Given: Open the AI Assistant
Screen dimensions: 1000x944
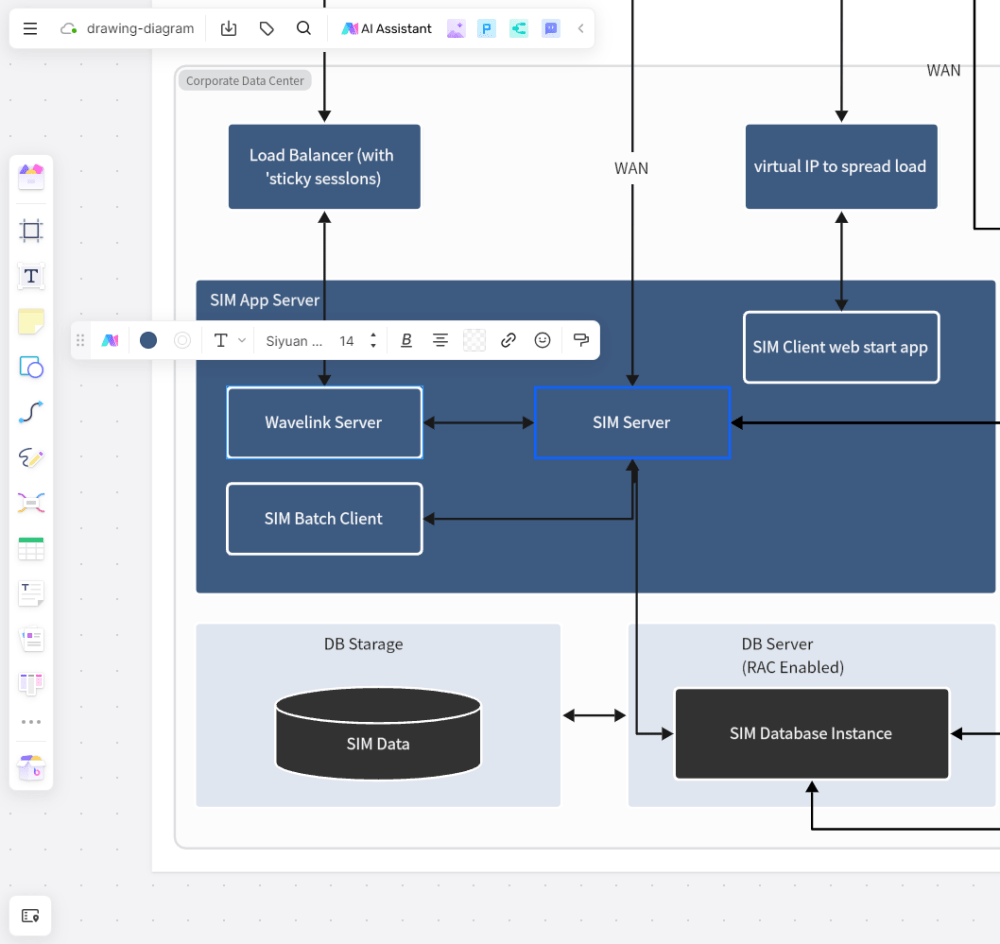Looking at the screenshot, I should [x=386, y=28].
